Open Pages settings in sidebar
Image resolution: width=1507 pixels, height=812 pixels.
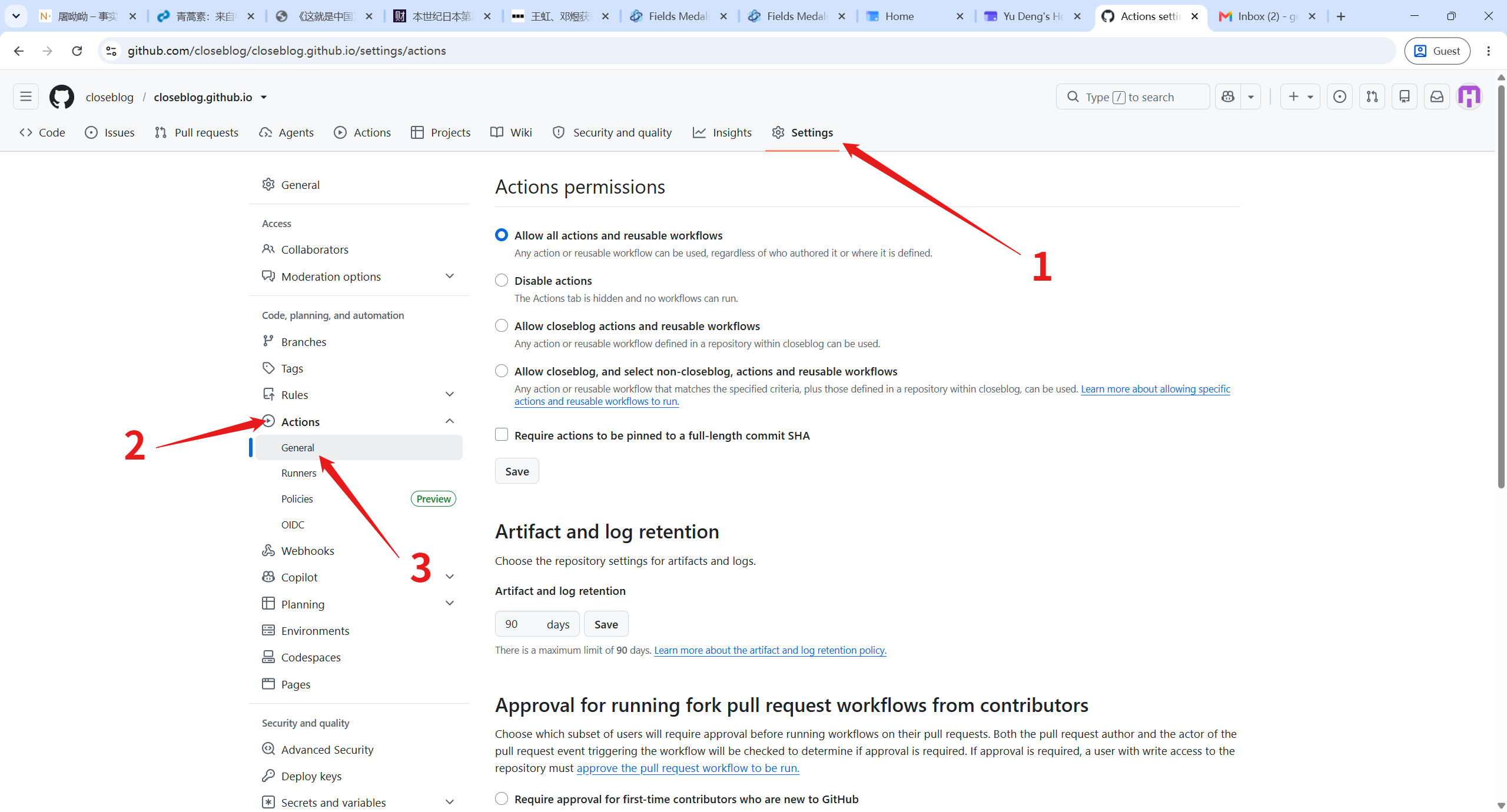(359, 684)
